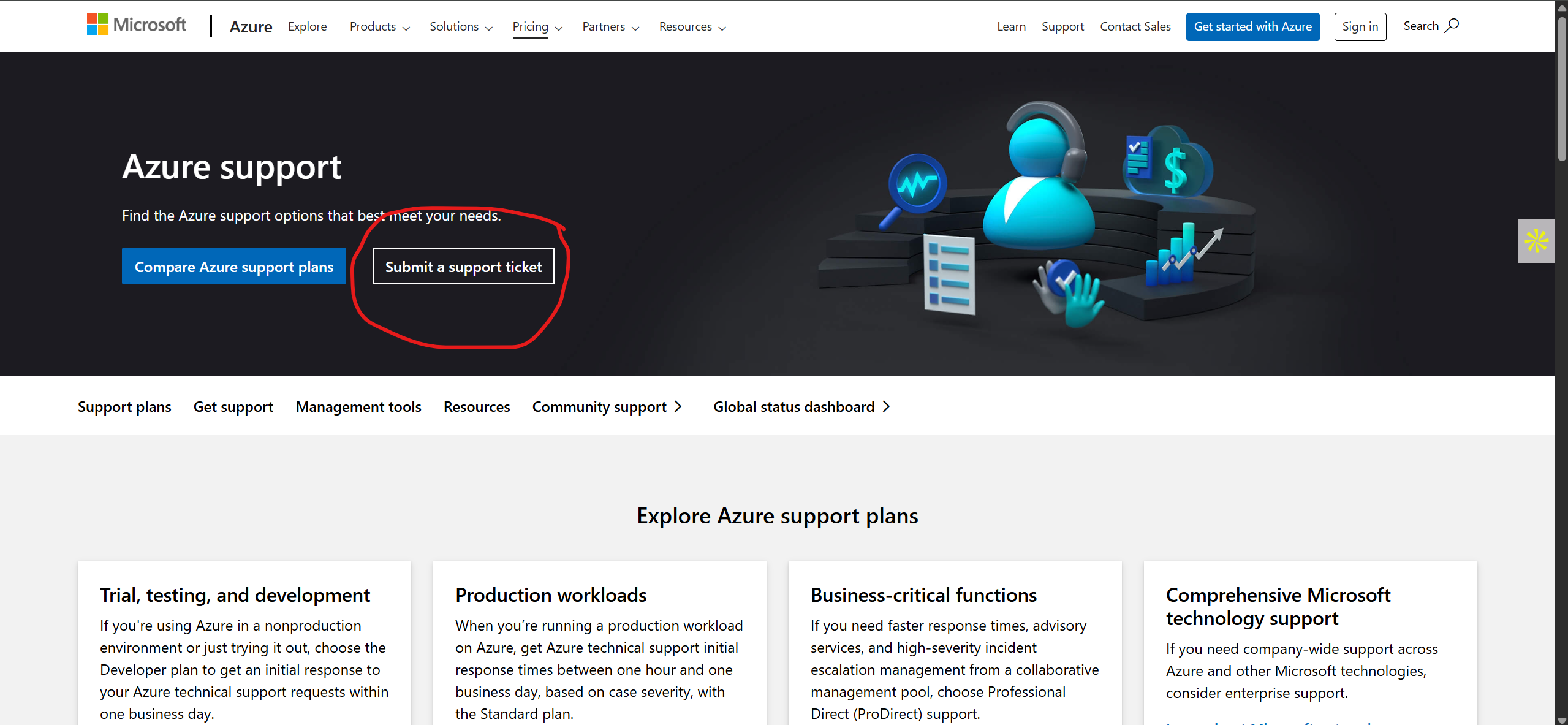Expand the Pricing dropdown
Image resolution: width=1568 pixels, height=725 pixels.
[x=537, y=26]
